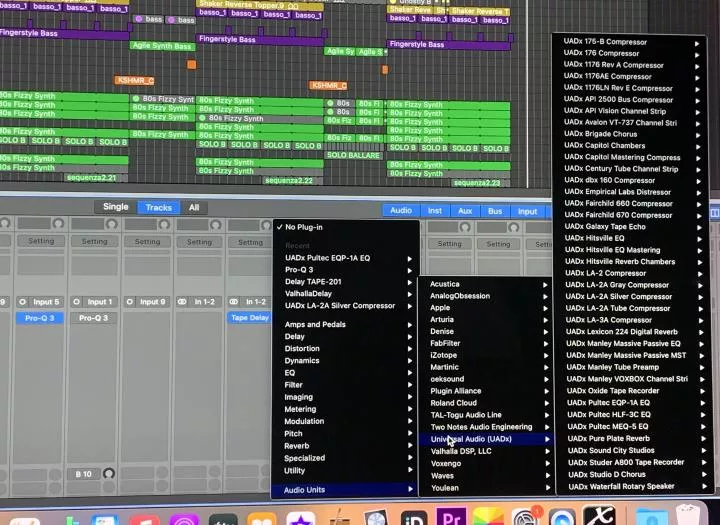The width and height of the screenshot is (720, 525).
Task: Expand the FabFilter submenu arrow
Action: coord(546,344)
